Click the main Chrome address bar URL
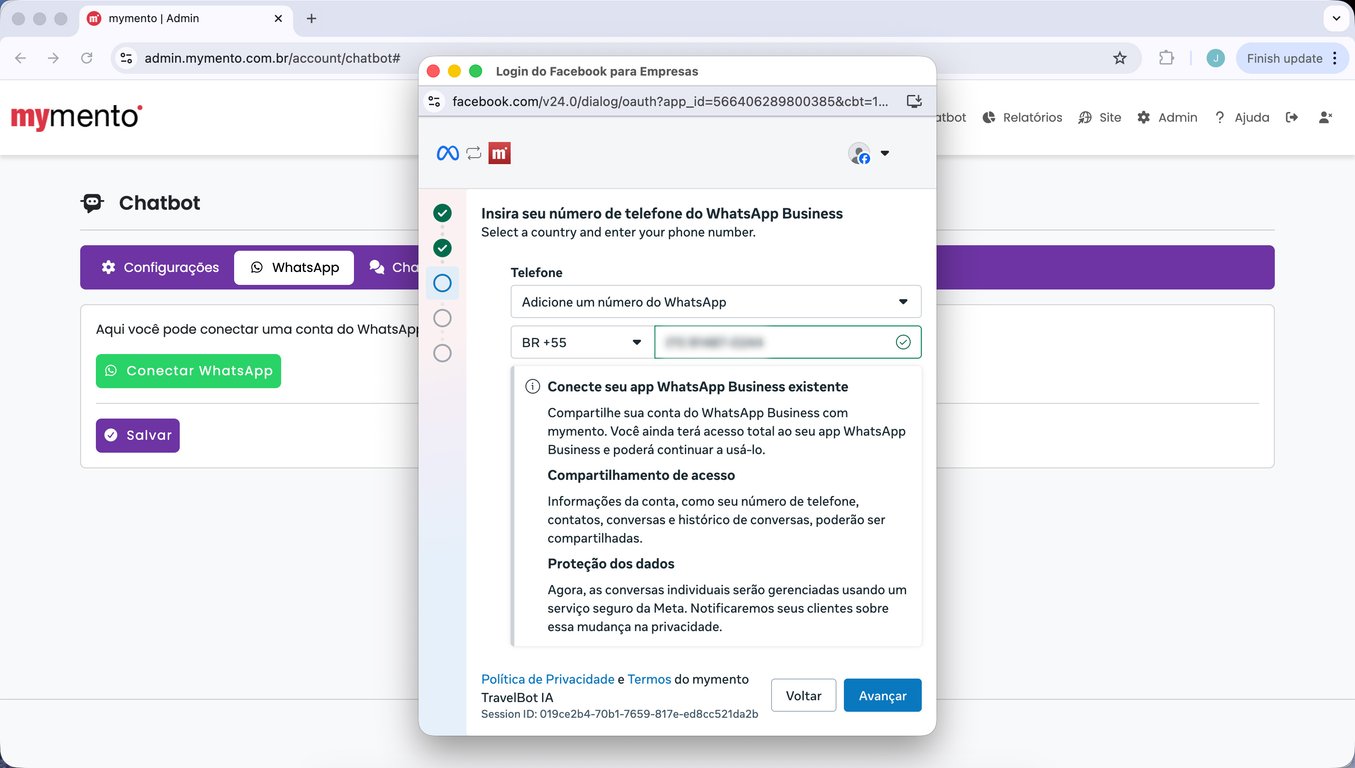The height and width of the screenshot is (768, 1355). click(x=272, y=58)
